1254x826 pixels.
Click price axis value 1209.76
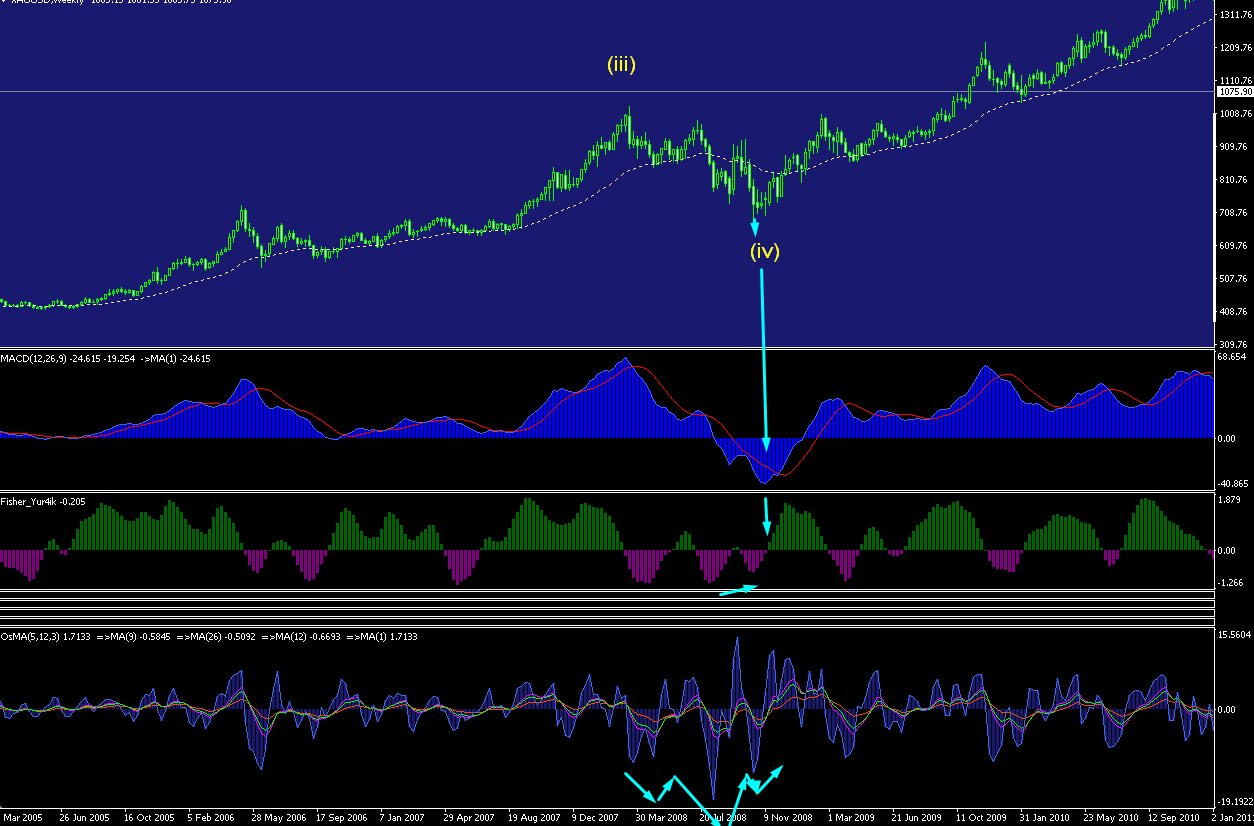(1235, 48)
